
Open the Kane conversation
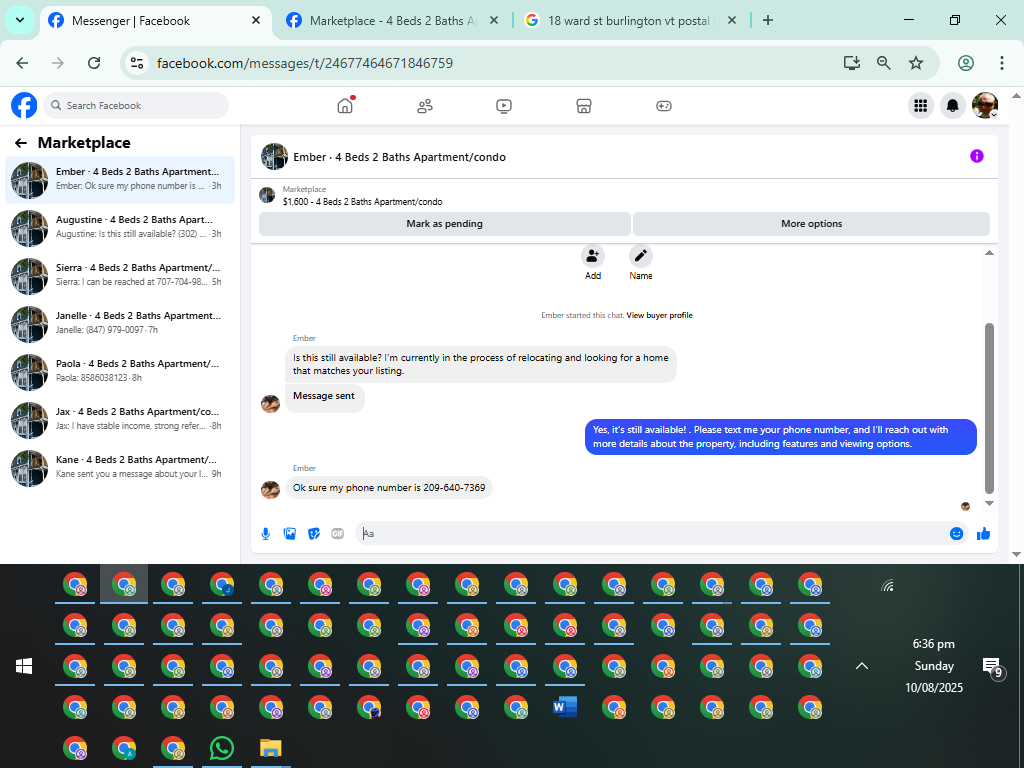[x=120, y=468]
